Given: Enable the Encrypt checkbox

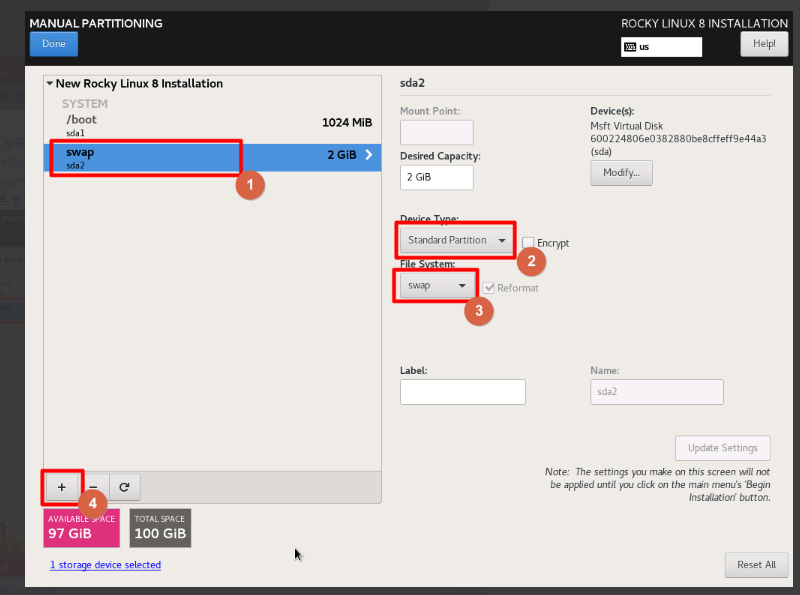Looking at the screenshot, I should click(528, 243).
